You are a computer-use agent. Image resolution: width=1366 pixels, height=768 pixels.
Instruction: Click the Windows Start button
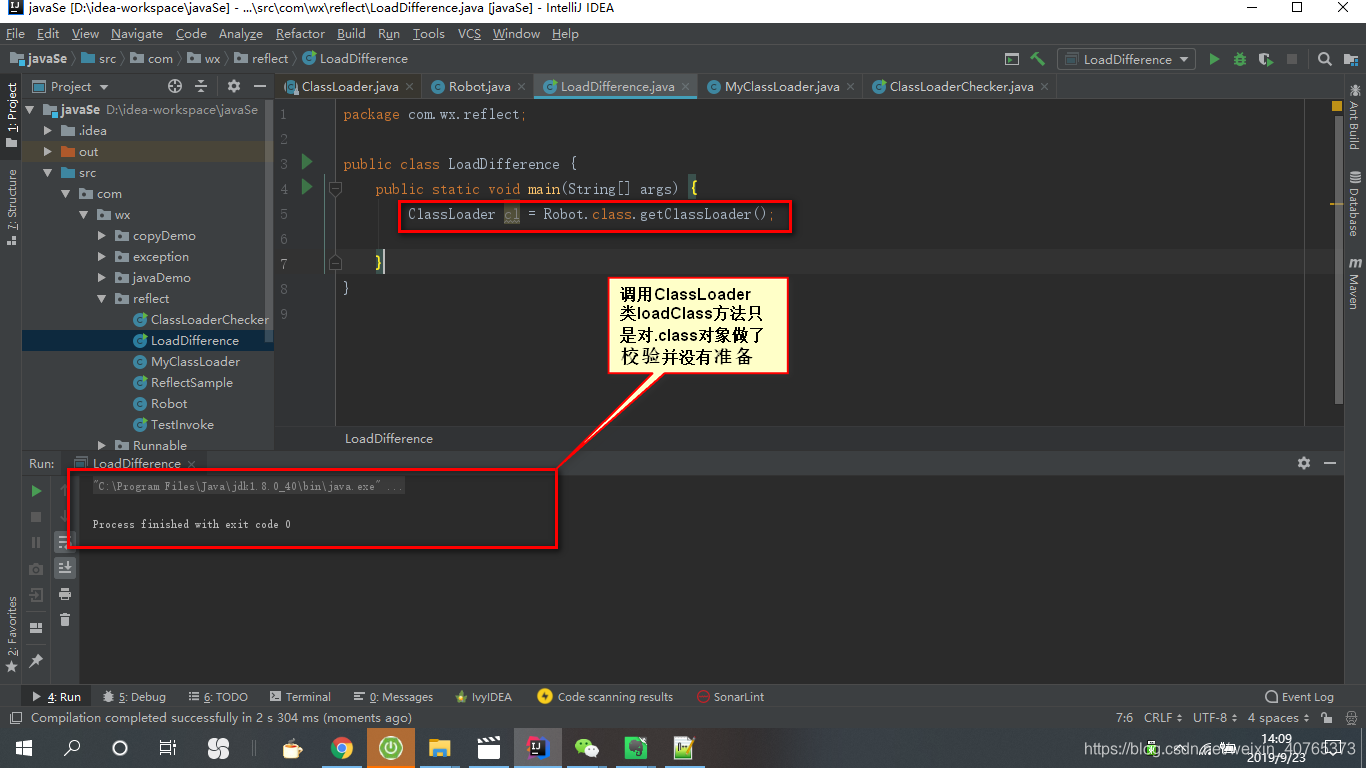pyautogui.click(x=23, y=747)
